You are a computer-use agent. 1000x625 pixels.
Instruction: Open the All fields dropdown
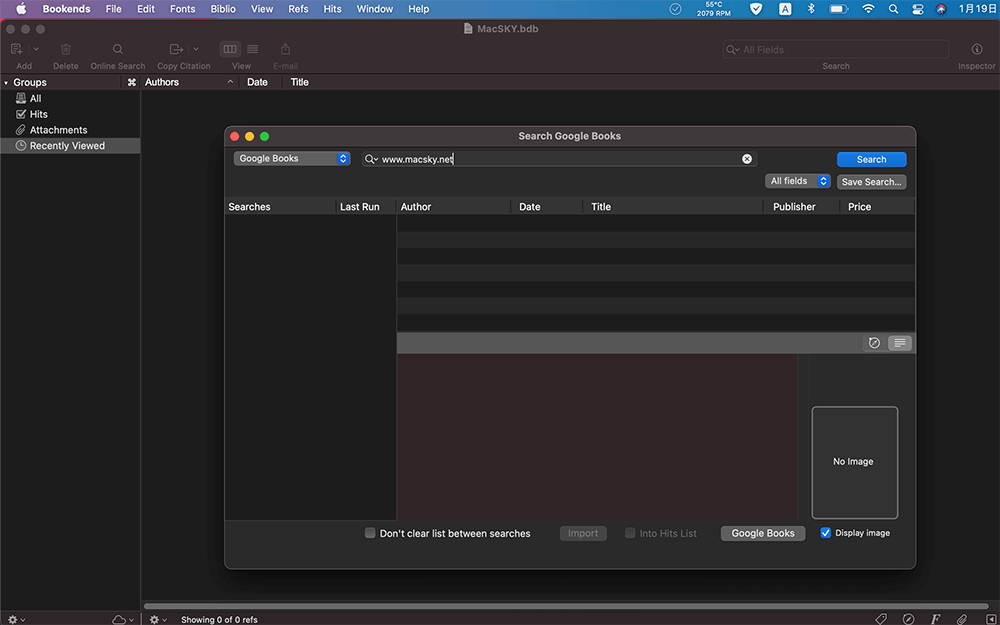pyautogui.click(x=798, y=181)
